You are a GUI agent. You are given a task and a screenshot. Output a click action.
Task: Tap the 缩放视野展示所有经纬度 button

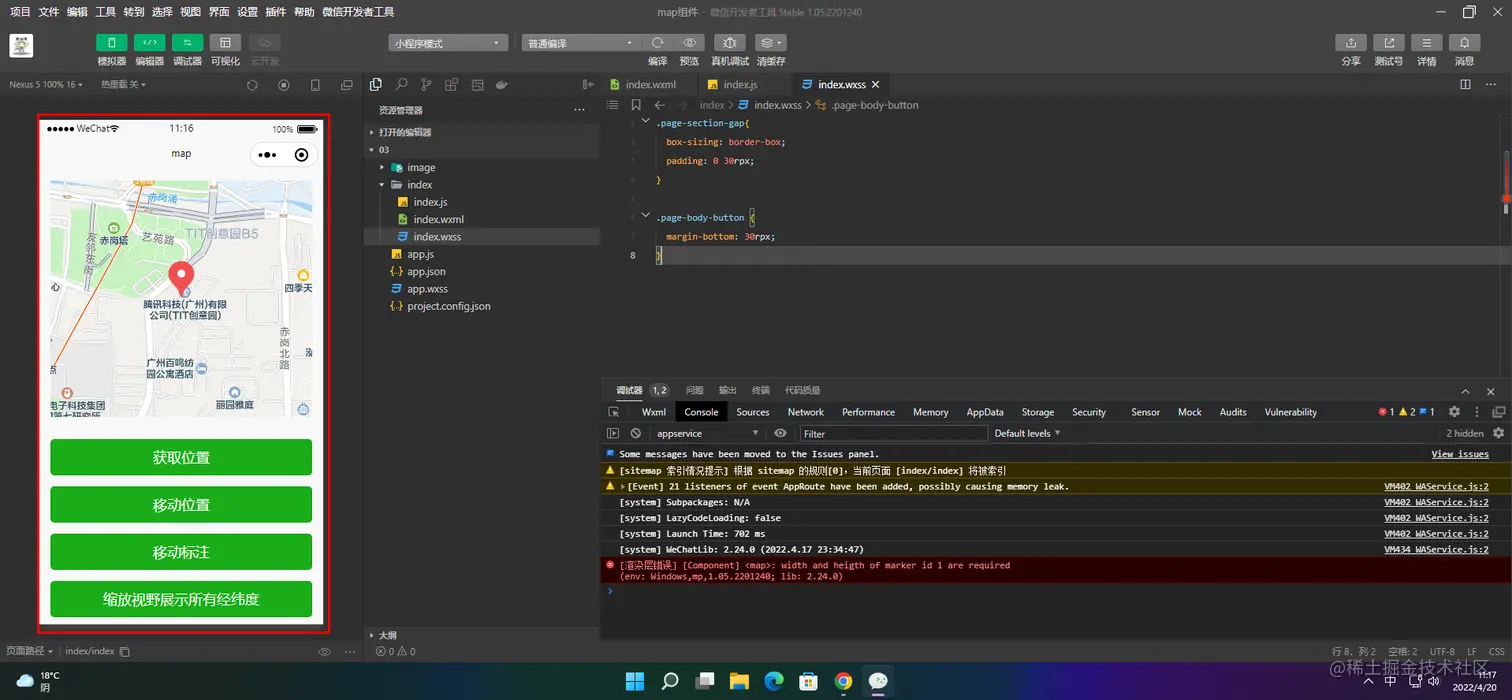point(181,599)
